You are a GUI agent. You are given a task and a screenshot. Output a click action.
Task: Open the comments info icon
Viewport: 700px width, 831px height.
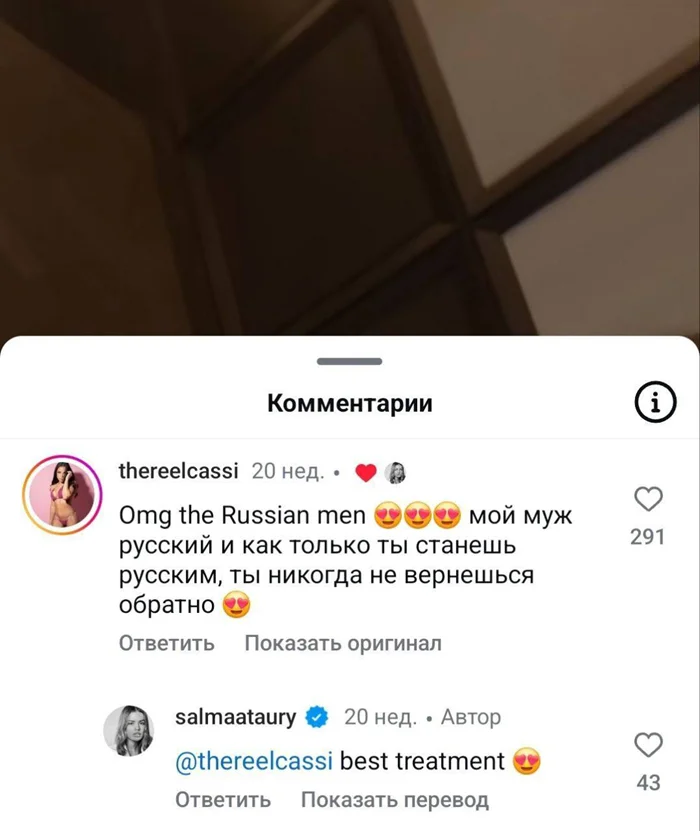655,402
